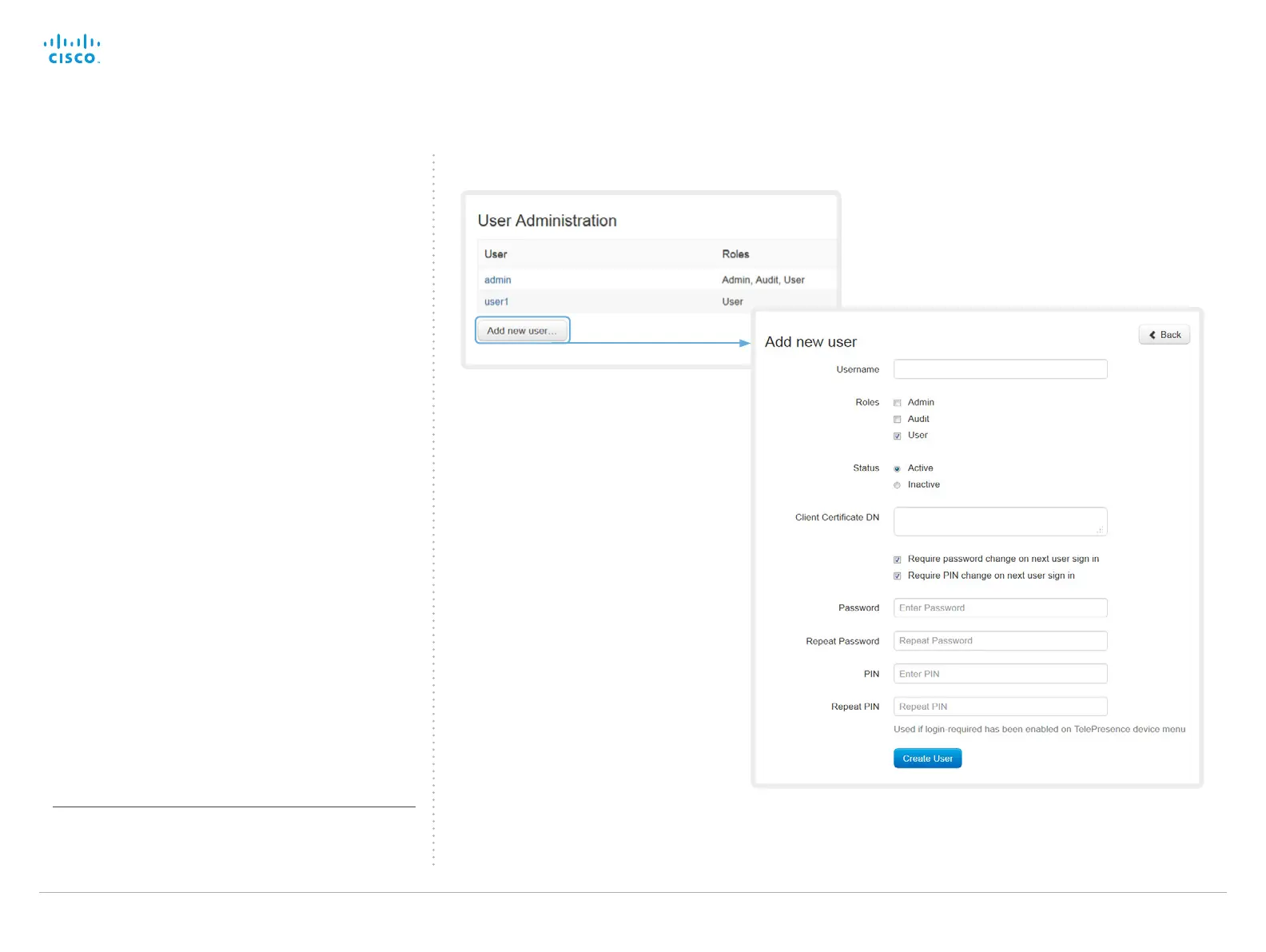Uncheck the User role checkbox
This screenshot has height=952, width=1266.
click(x=897, y=436)
